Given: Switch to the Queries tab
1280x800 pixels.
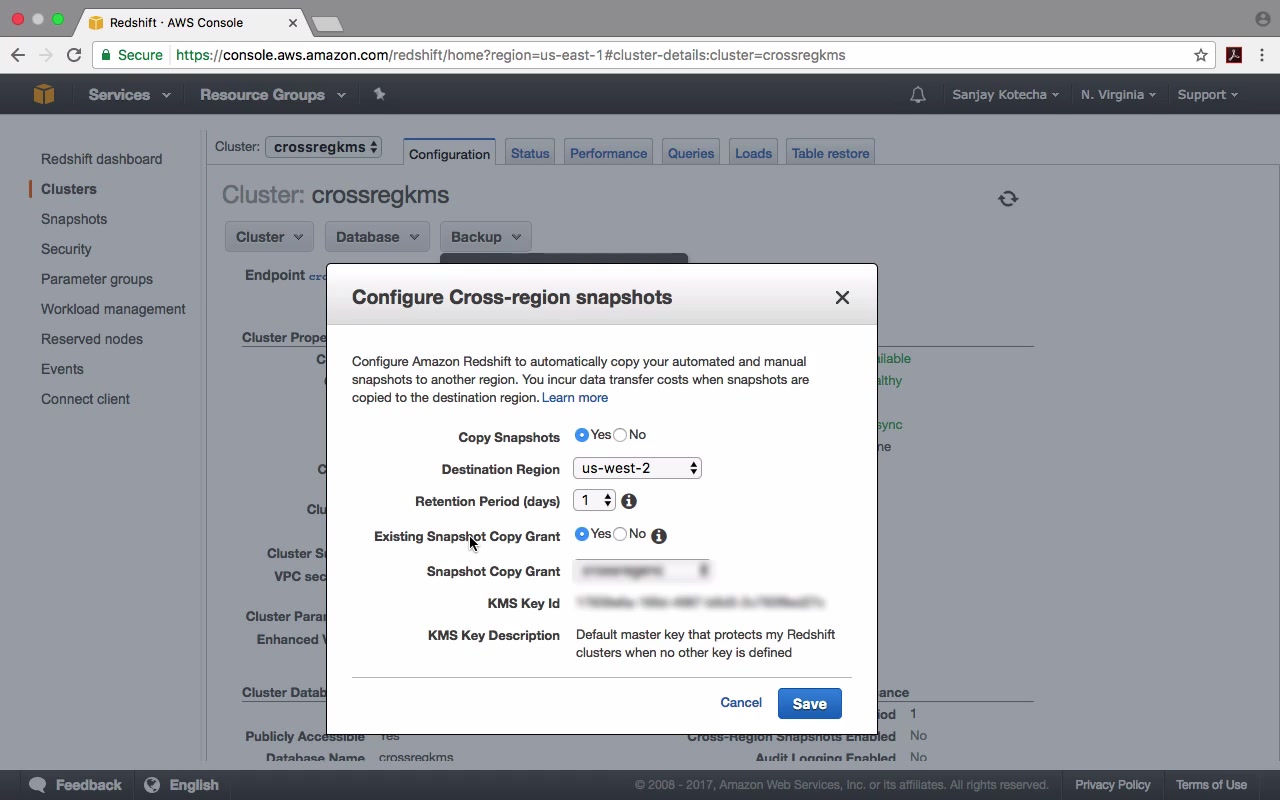Looking at the screenshot, I should (x=691, y=153).
